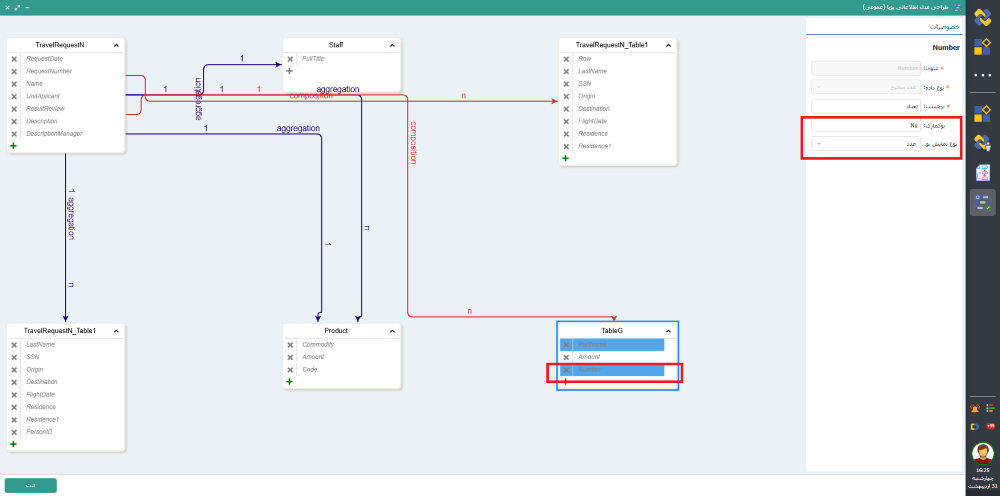Open the notifications bell icon in sidebar
This screenshot has height=496, width=1000.
tap(975, 408)
